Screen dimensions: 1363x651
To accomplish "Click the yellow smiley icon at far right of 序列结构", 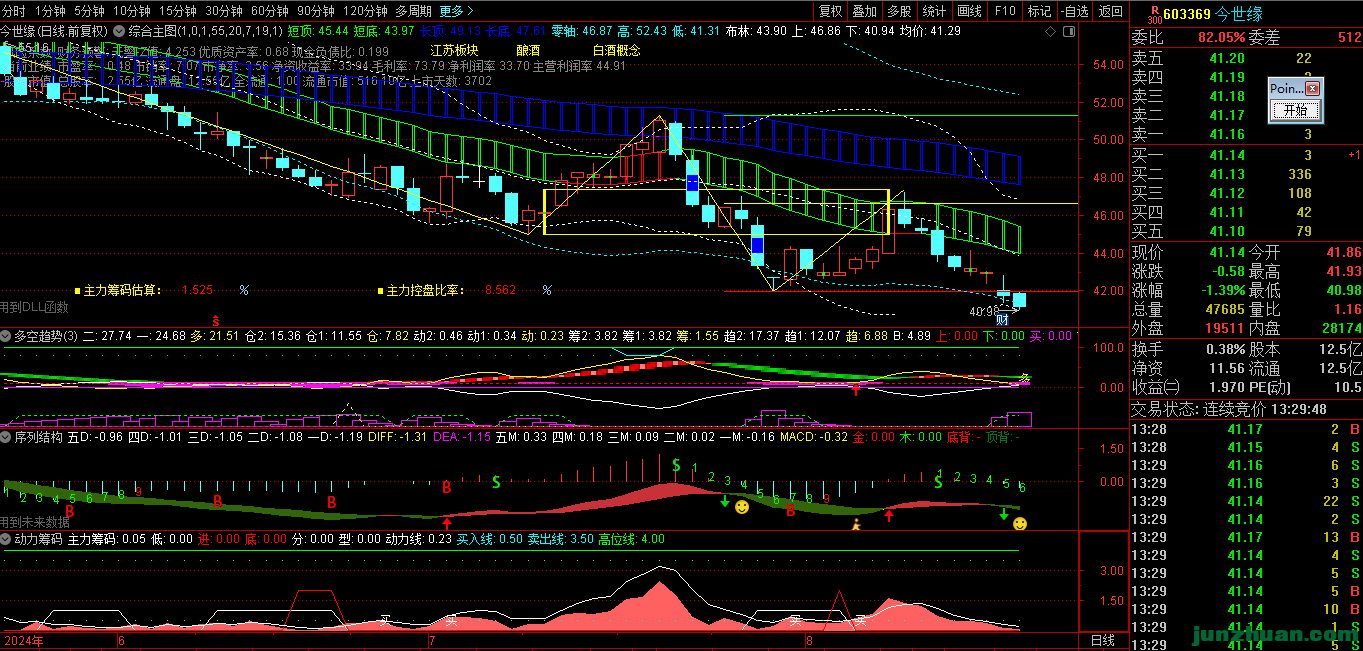I will click(x=1019, y=523).
